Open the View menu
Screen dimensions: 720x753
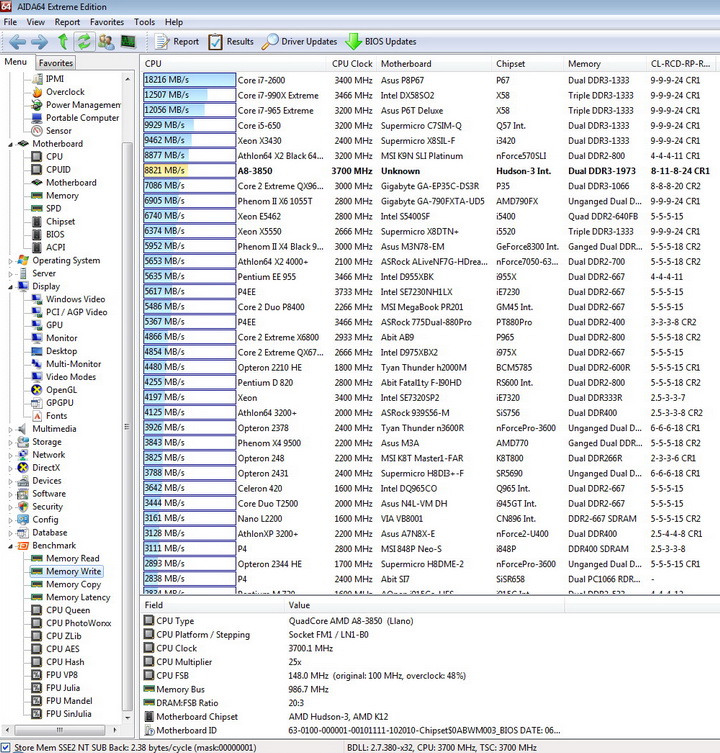point(36,22)
